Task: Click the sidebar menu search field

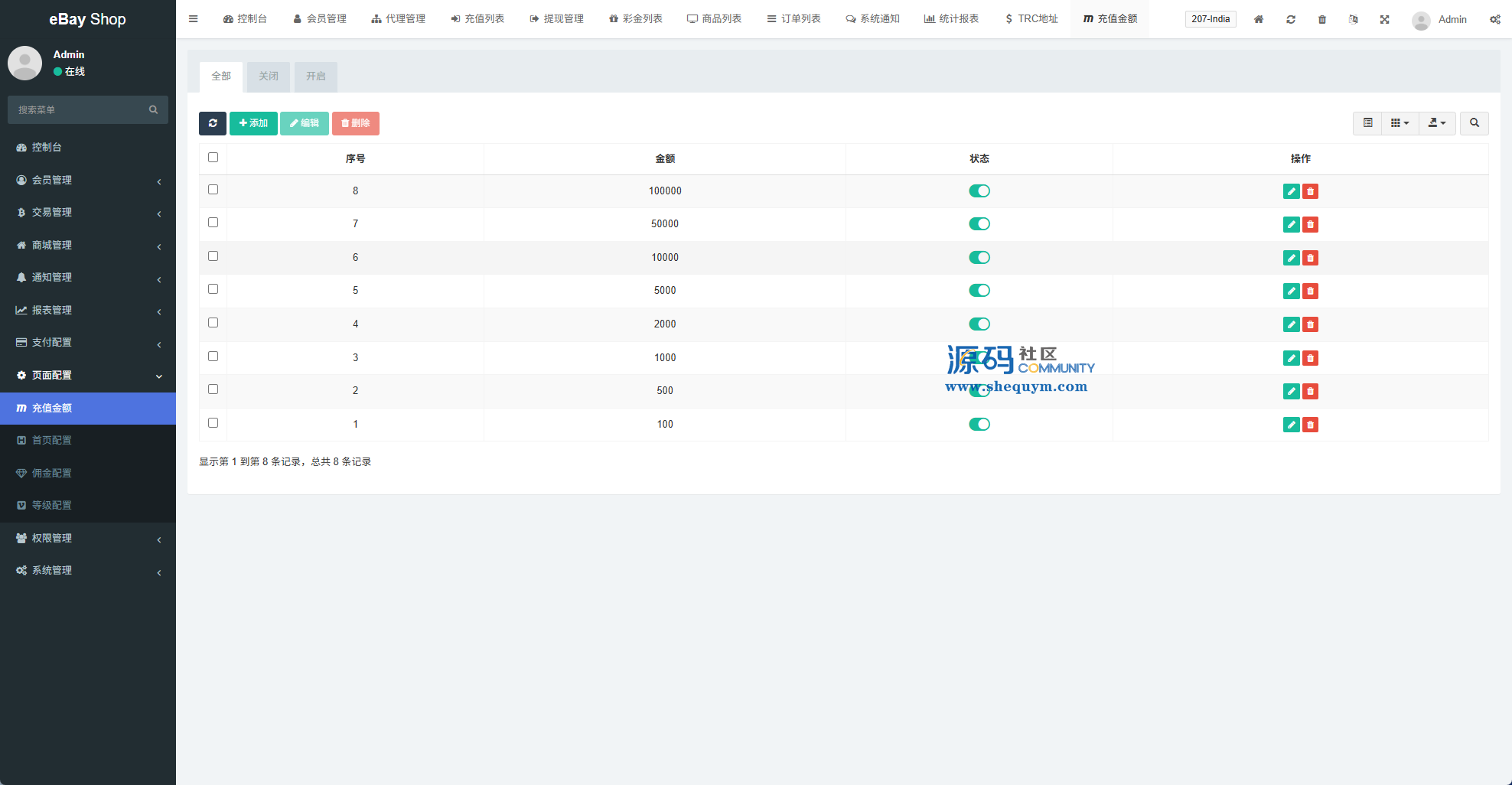Action: point(80,110)
